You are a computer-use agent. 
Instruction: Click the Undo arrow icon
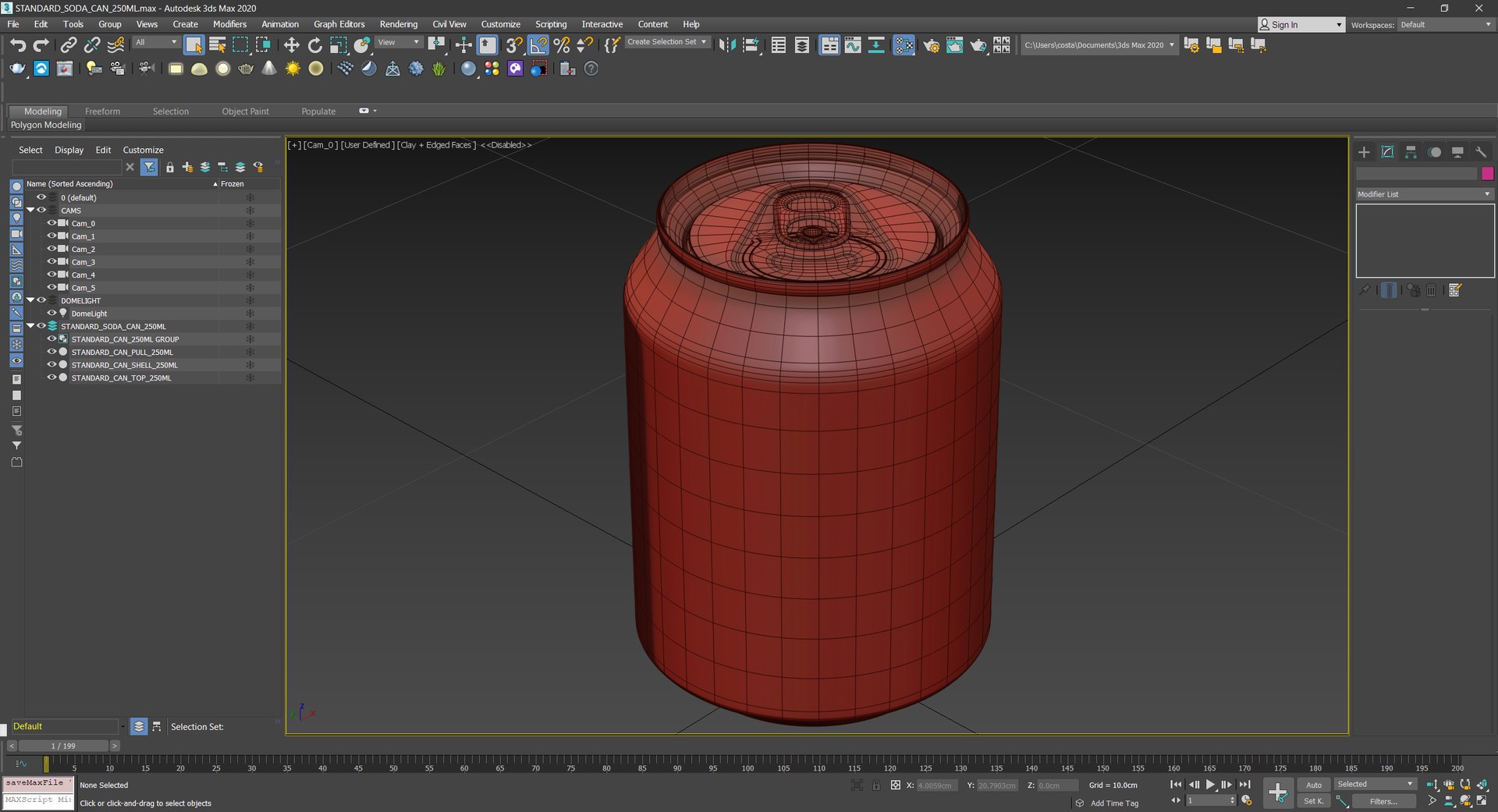click(18, 45)
